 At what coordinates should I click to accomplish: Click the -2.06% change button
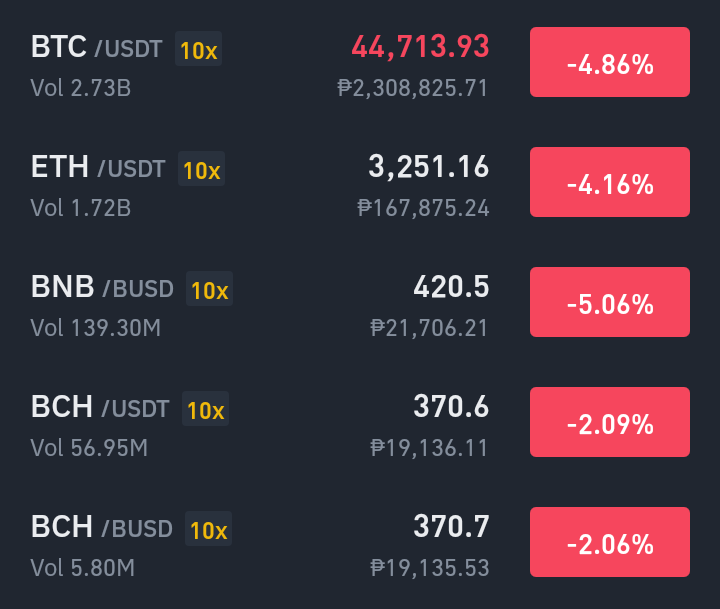click(610, 542)
